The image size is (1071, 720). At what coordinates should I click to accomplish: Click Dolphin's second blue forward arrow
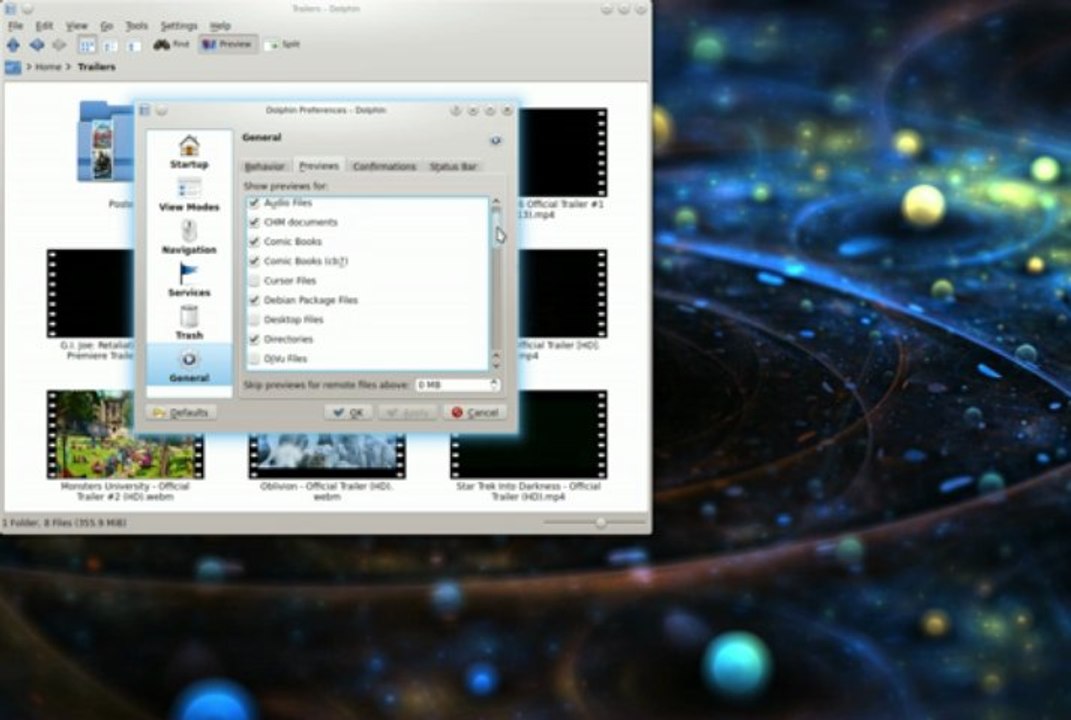coord(37,45)
